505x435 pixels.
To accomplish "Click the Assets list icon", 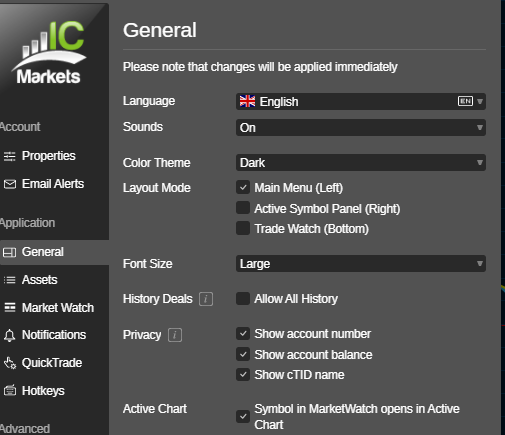I will pyautogui.click(x=10, y=280).
